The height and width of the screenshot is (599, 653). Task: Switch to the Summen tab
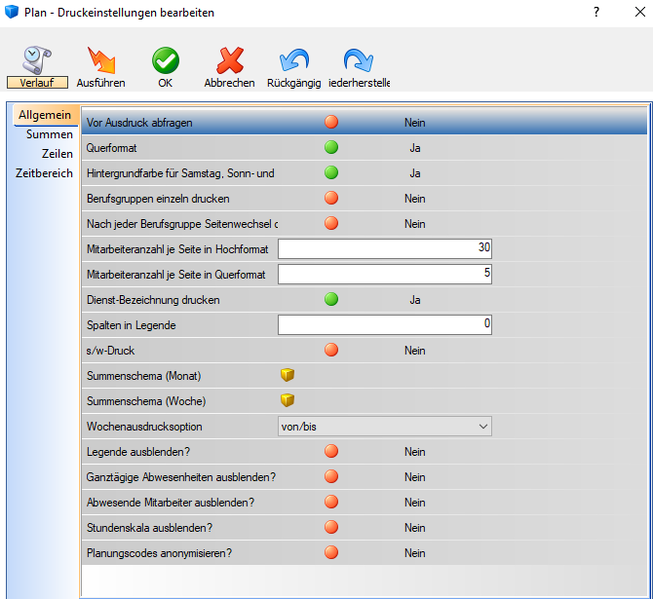point(50,134)
